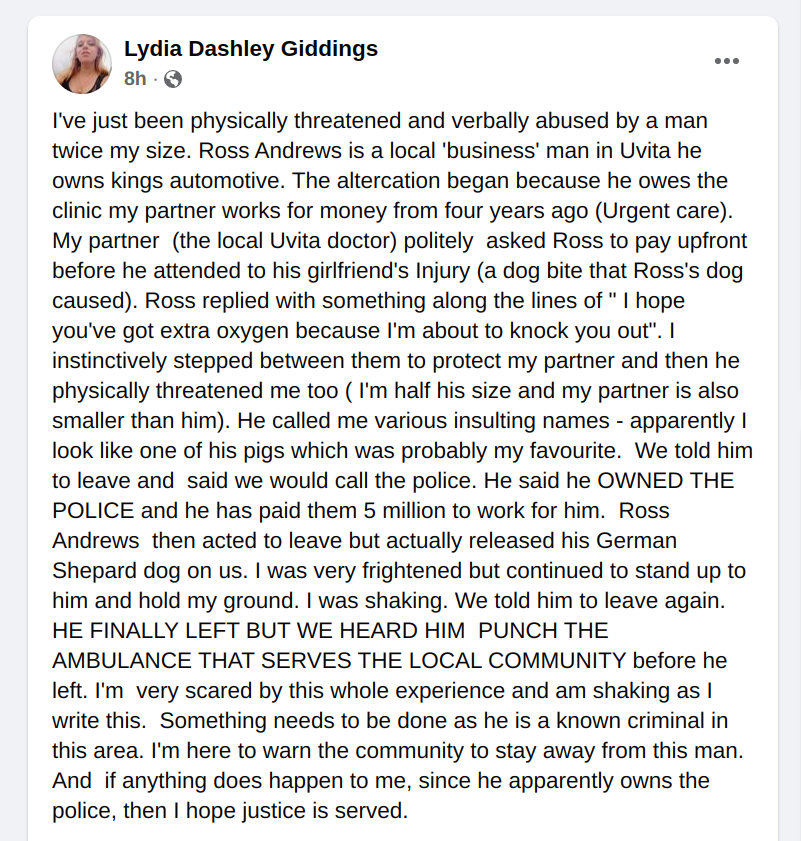
Task: Open the post via the 8h timestamp
Action: pos(135,79)
